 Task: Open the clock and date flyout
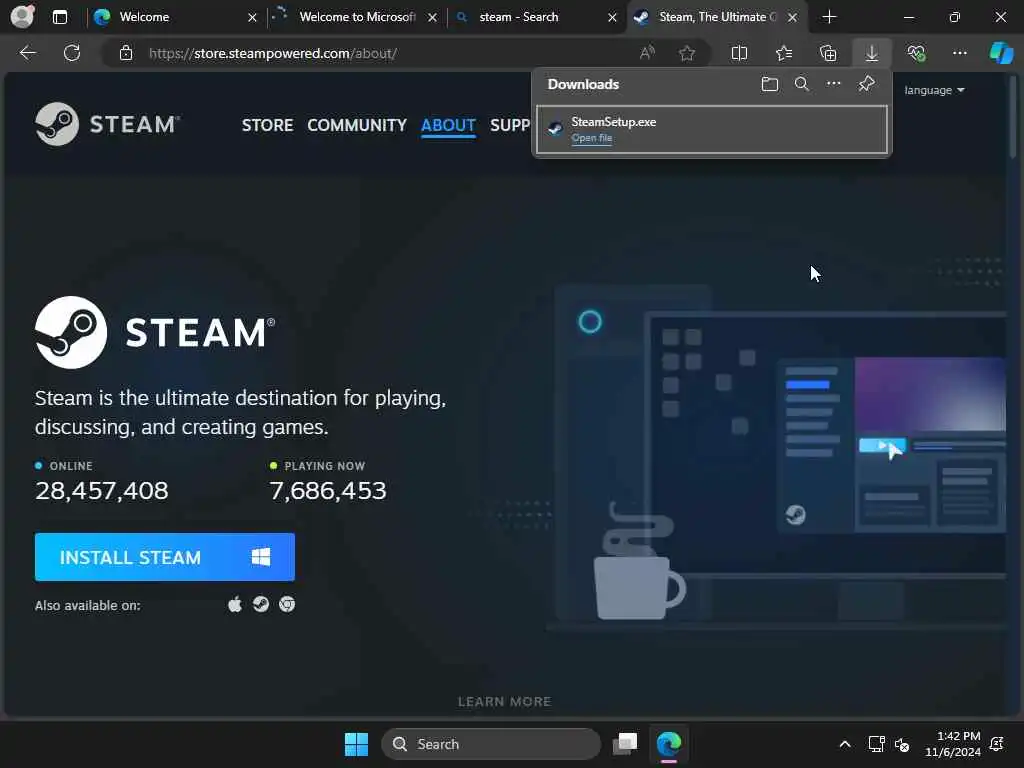[x=953, y=744]
